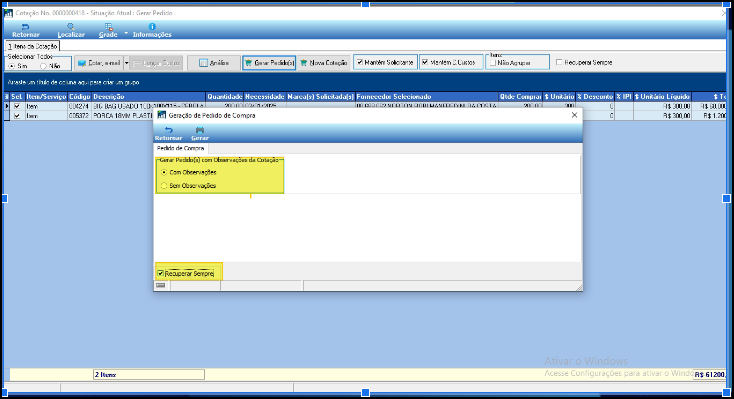The height and width of the screenshot is (399, 734).
Task: Click the $ Unitário column header
Action: pyautogui.click(x=559, y=96)
